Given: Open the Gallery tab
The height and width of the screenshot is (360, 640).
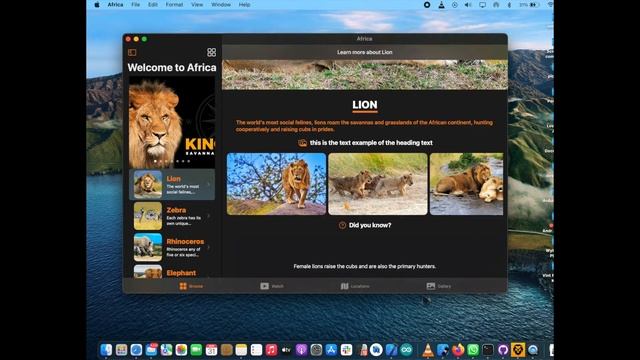Looking at the screenshot, I should click(439, 286).
